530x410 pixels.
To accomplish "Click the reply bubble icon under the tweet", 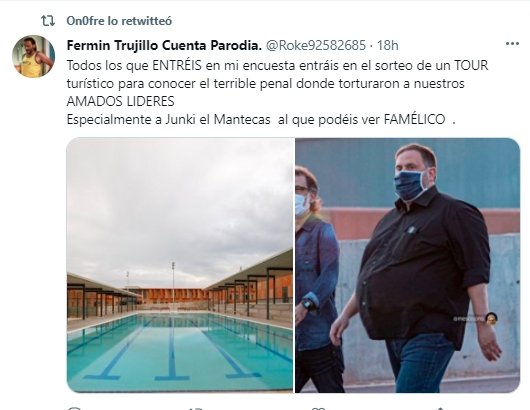I will pos(74,408).
